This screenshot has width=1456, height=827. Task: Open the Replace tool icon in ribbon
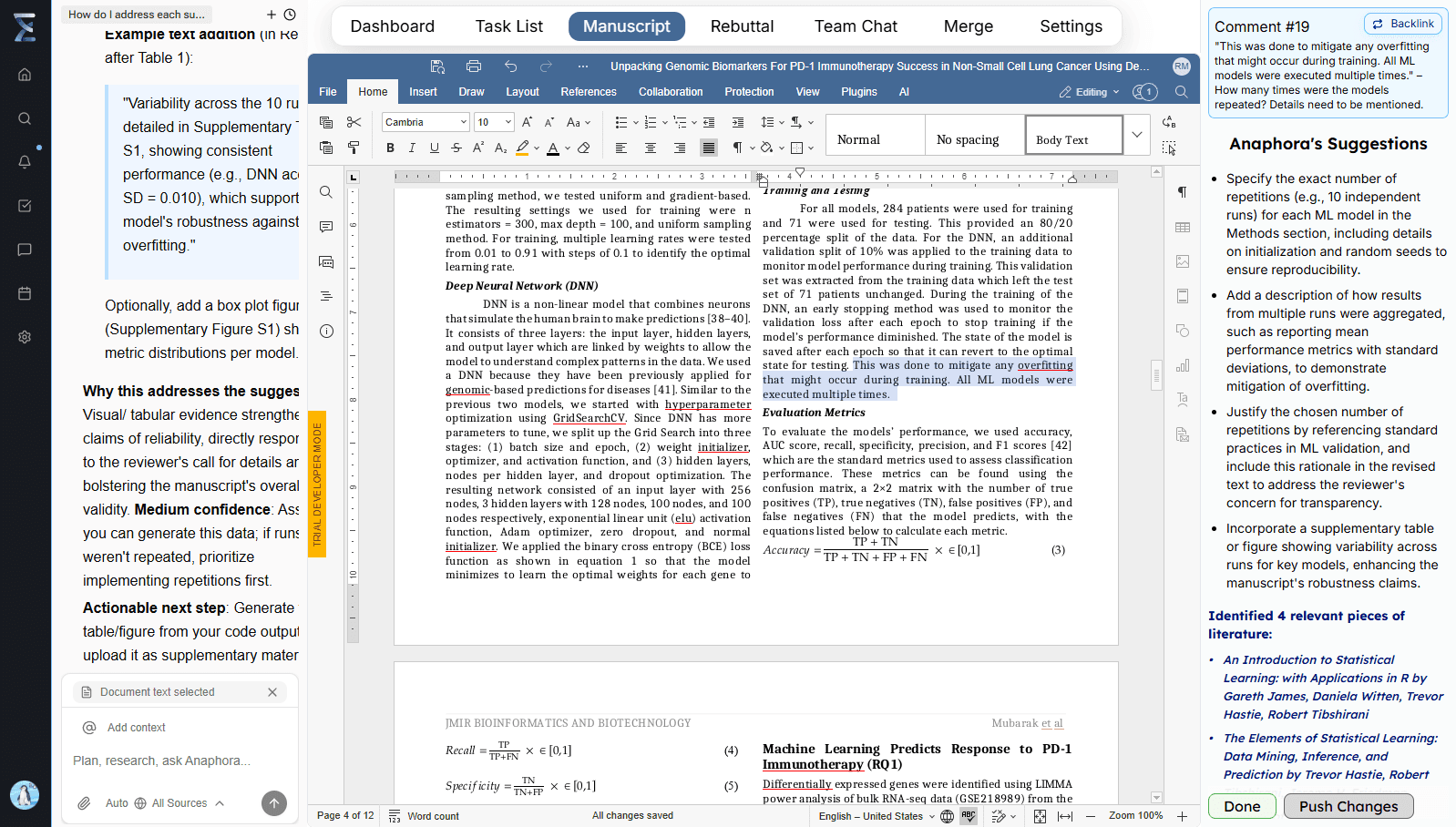(x=1169, y=122)
